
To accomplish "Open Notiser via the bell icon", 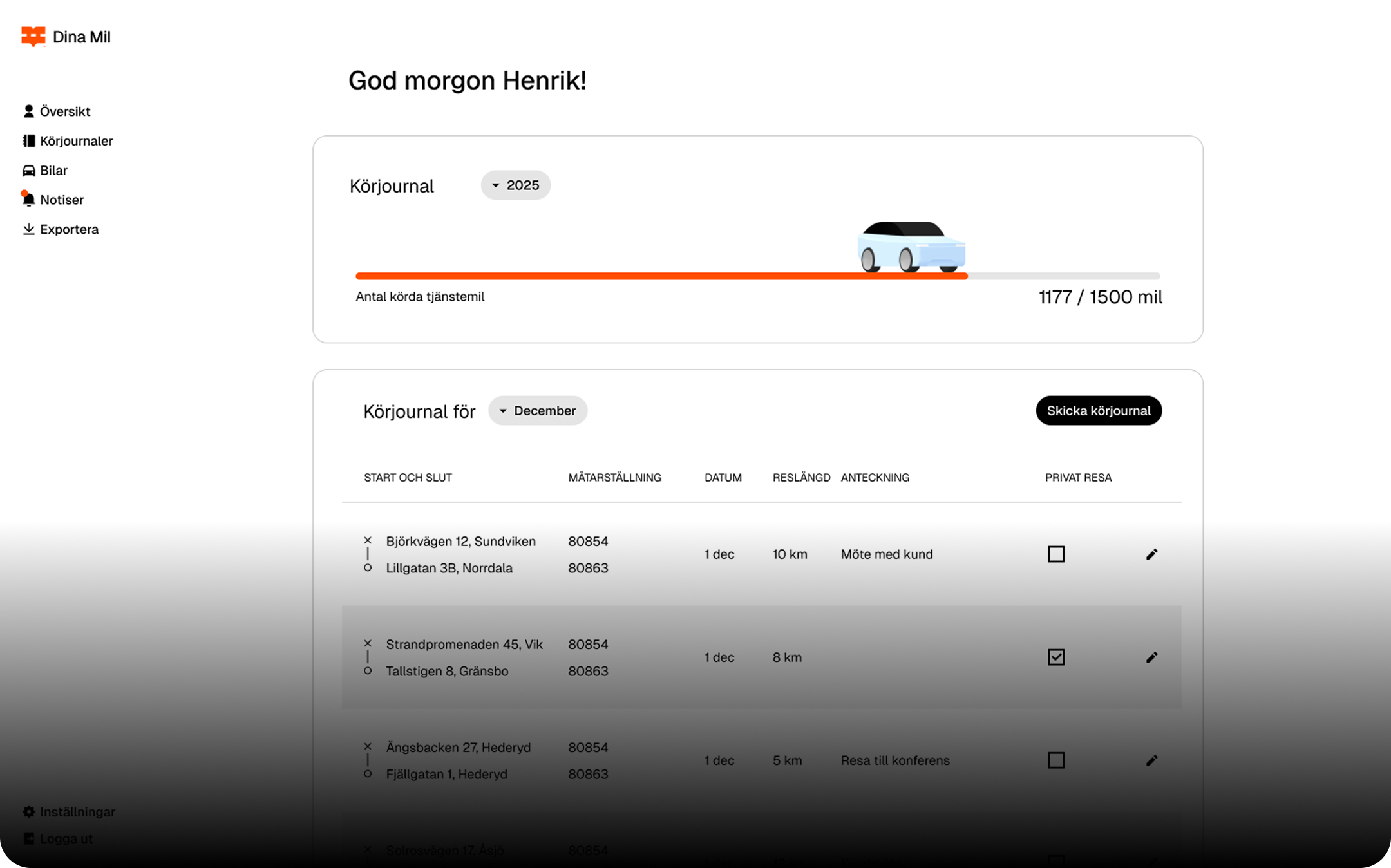I will (x=30, y=200).
